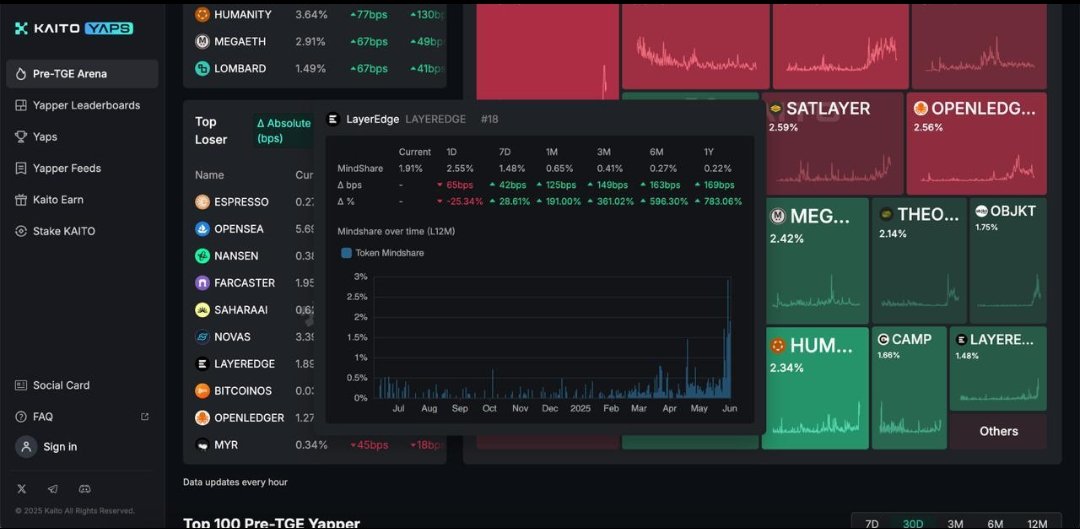Toggle the Absolute (bps) sorting option
The height and width of the screenshot is (529, 1080).
(284, 130)
